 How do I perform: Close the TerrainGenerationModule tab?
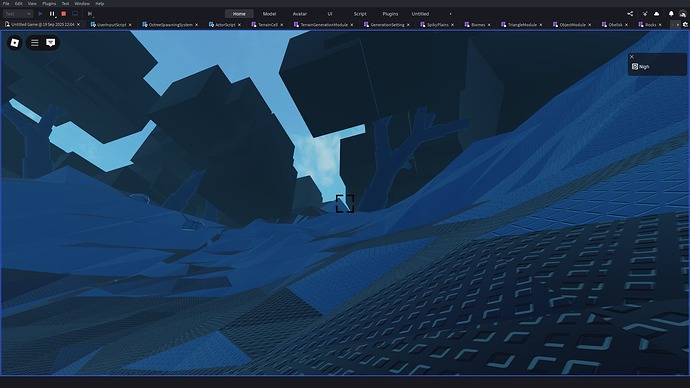click(x=352, y=25)
